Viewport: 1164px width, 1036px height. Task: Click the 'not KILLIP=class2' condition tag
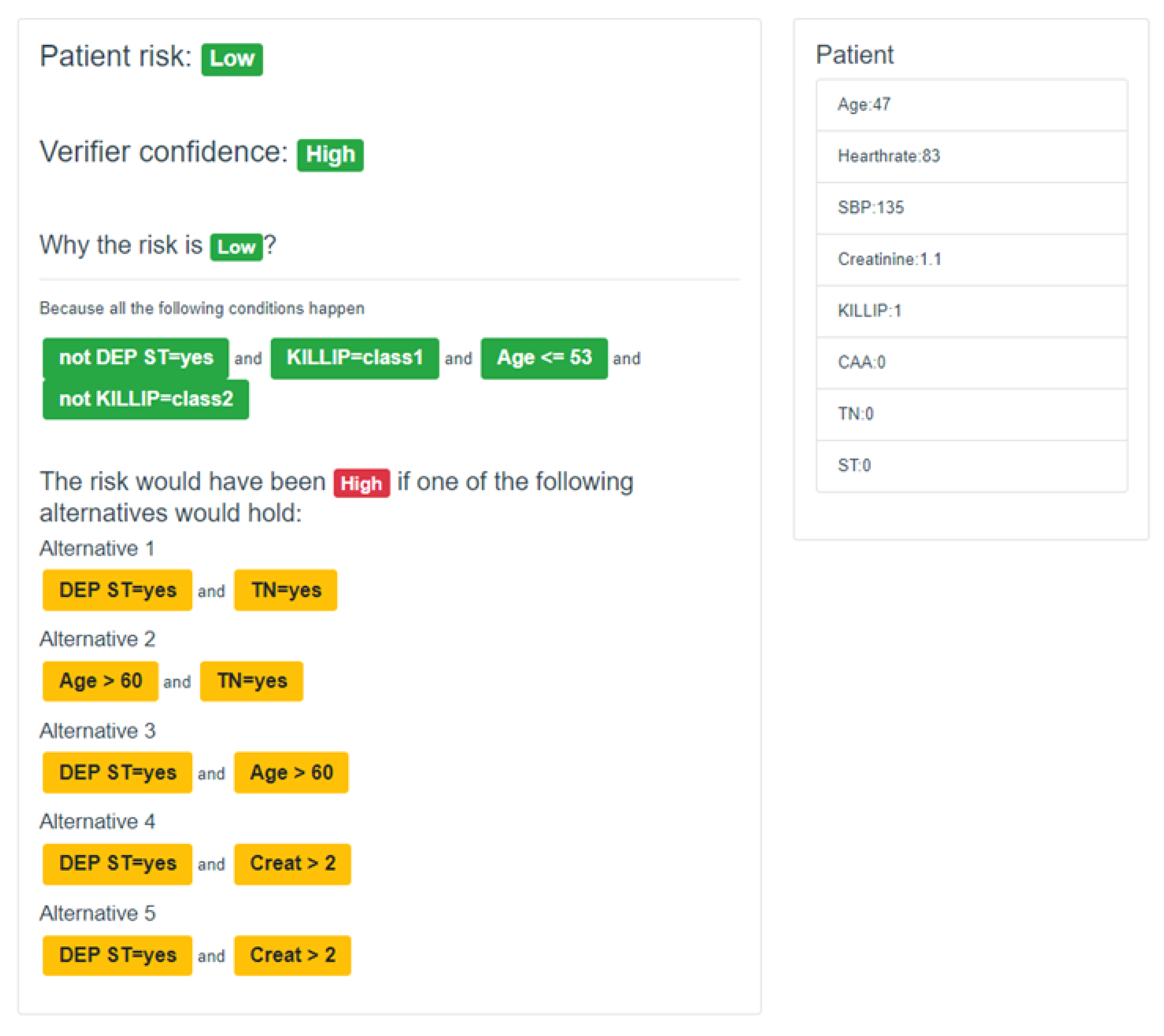tap(146, 399)
